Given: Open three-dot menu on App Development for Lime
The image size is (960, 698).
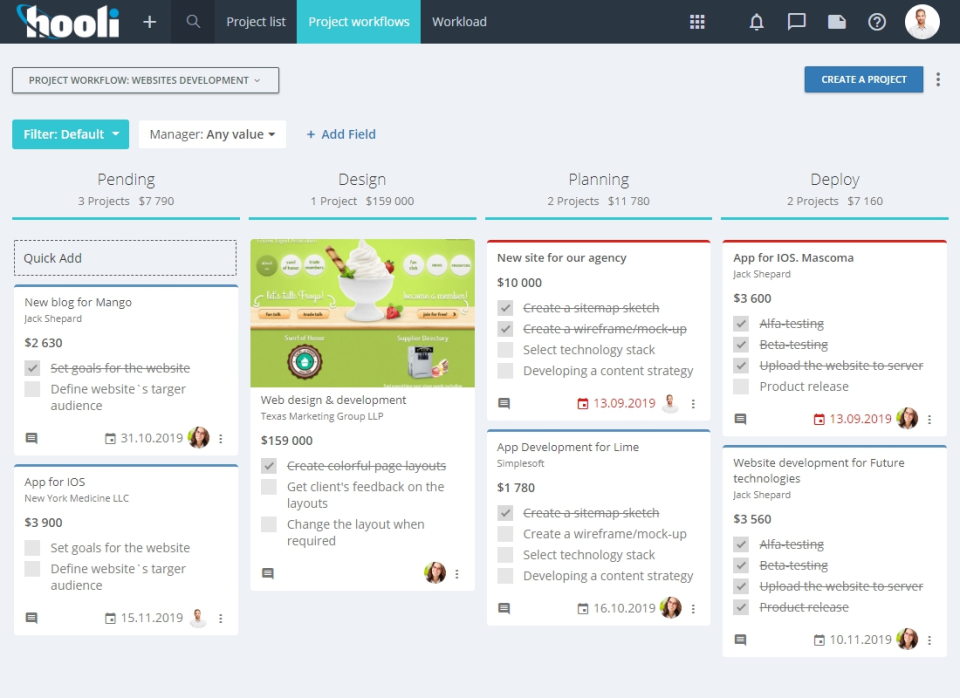Looking at the screenshot, I should pyautogui.click(x=693, y=609).
